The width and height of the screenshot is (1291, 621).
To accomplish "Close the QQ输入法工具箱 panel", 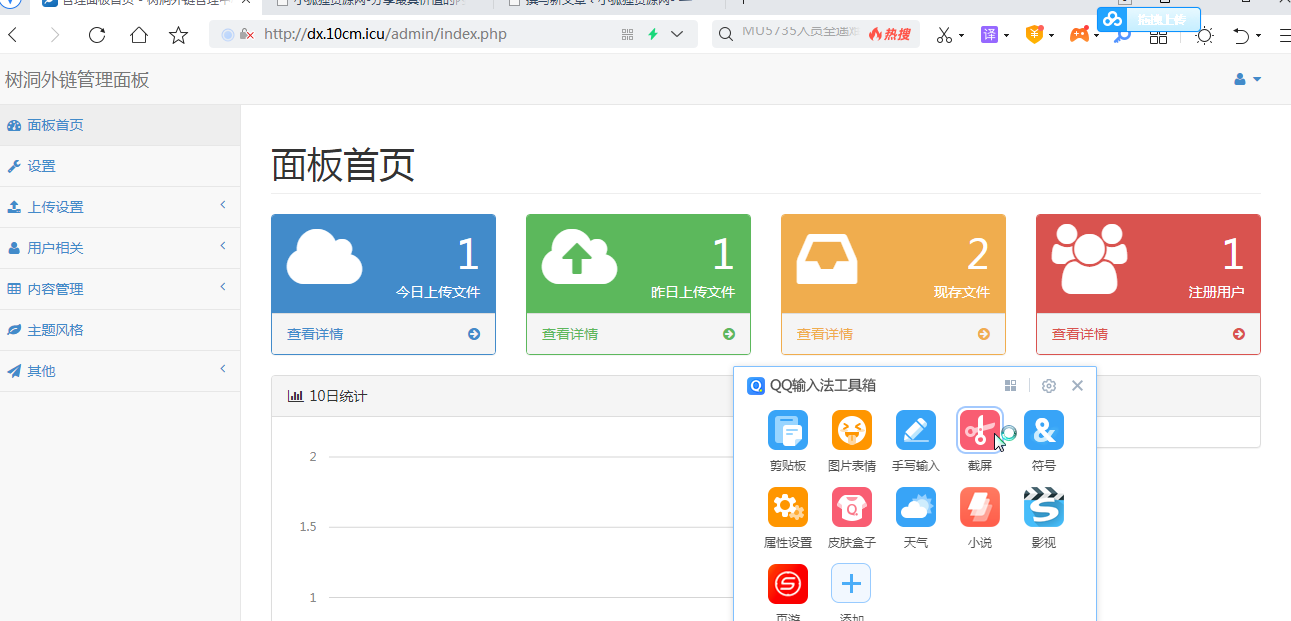I will [x=1077, y=386].
